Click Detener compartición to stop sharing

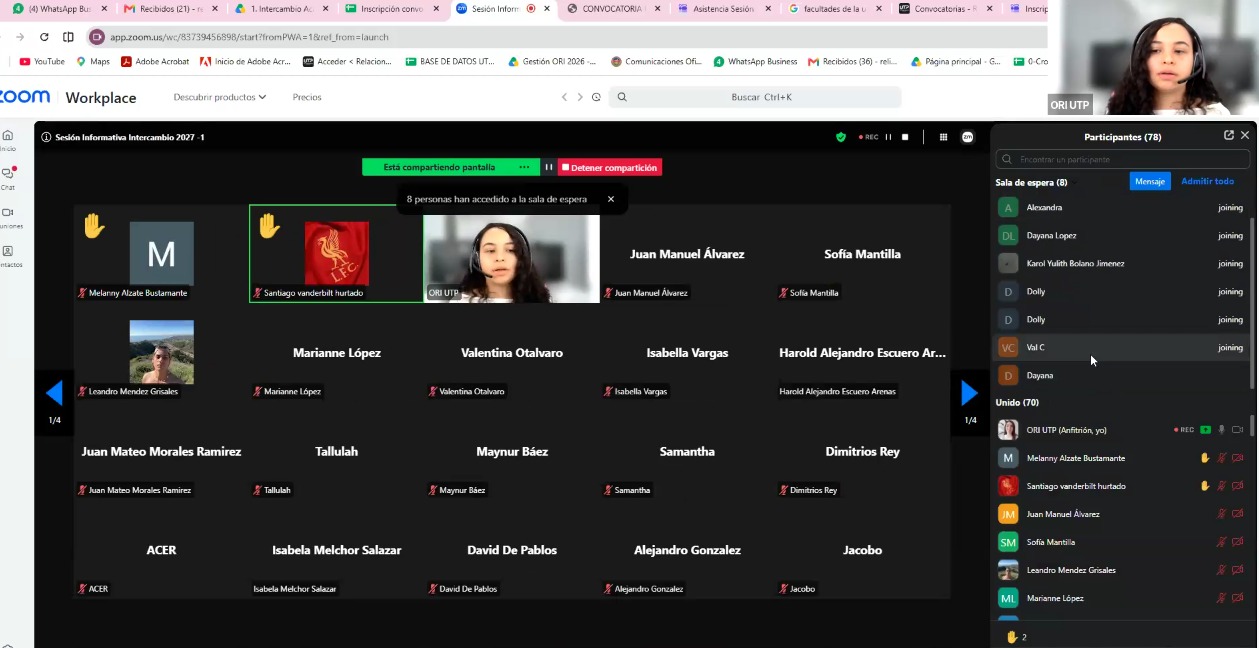610,167
